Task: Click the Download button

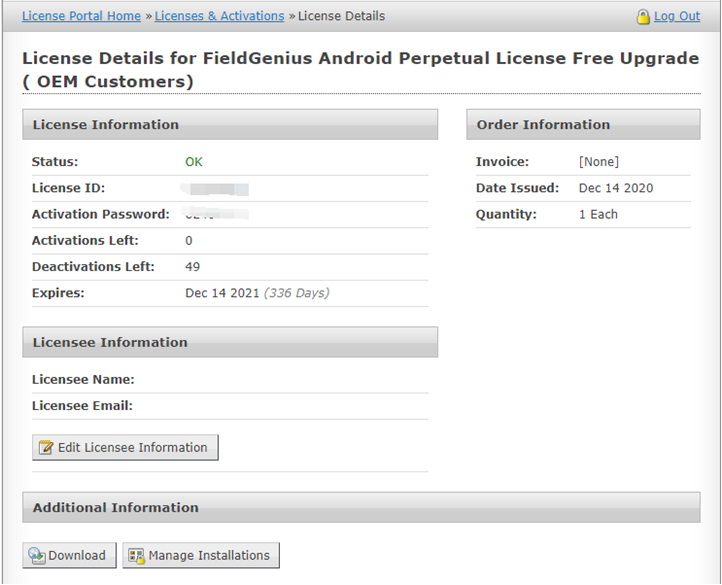Action: [x=70, y=555]
